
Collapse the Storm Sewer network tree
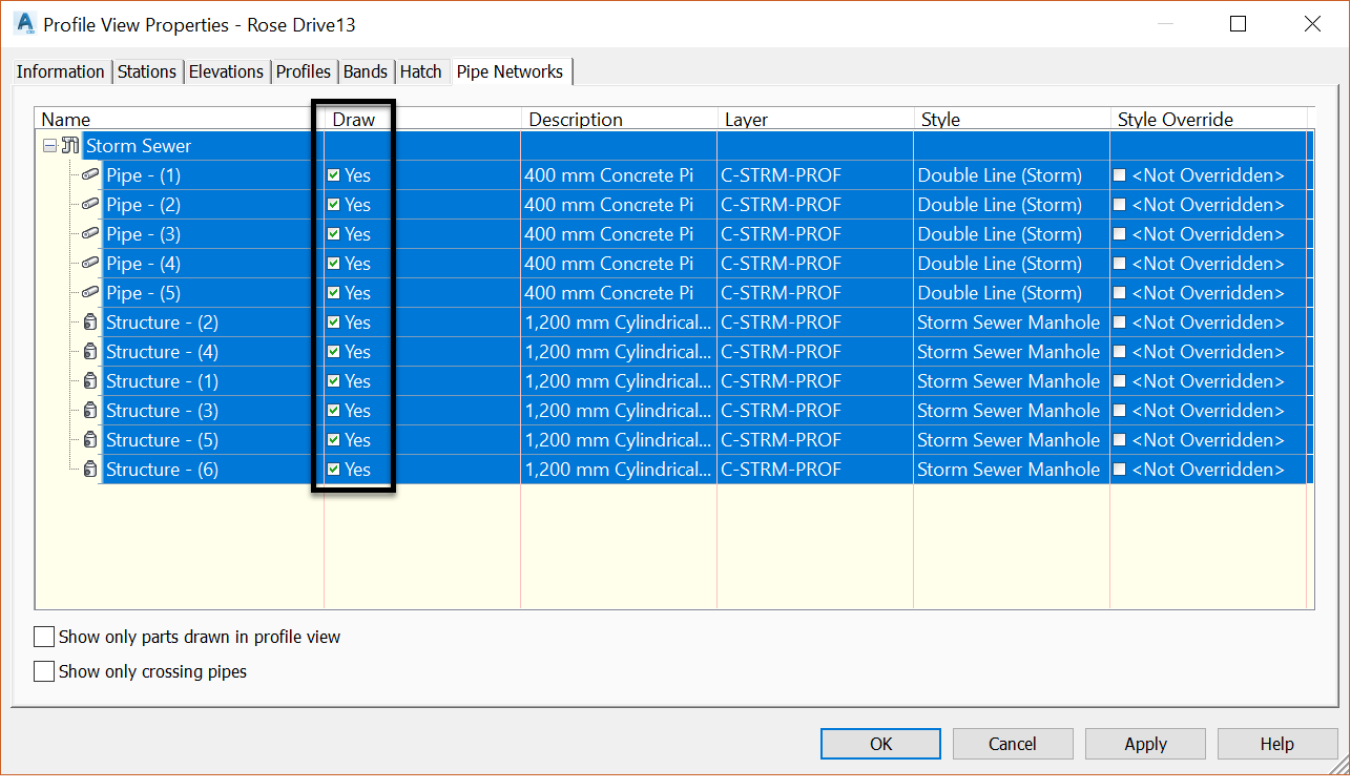pyautogui.click(x=49, y=146)
